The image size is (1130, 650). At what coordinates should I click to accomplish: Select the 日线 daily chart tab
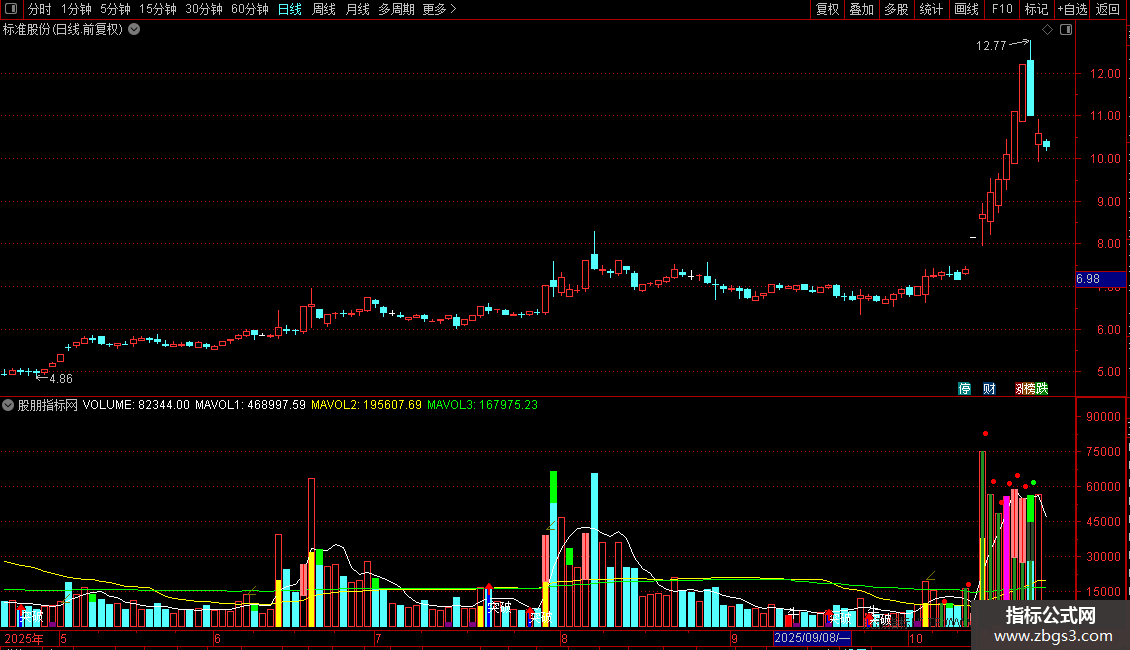pyautogui.click(x=290, y=9)
